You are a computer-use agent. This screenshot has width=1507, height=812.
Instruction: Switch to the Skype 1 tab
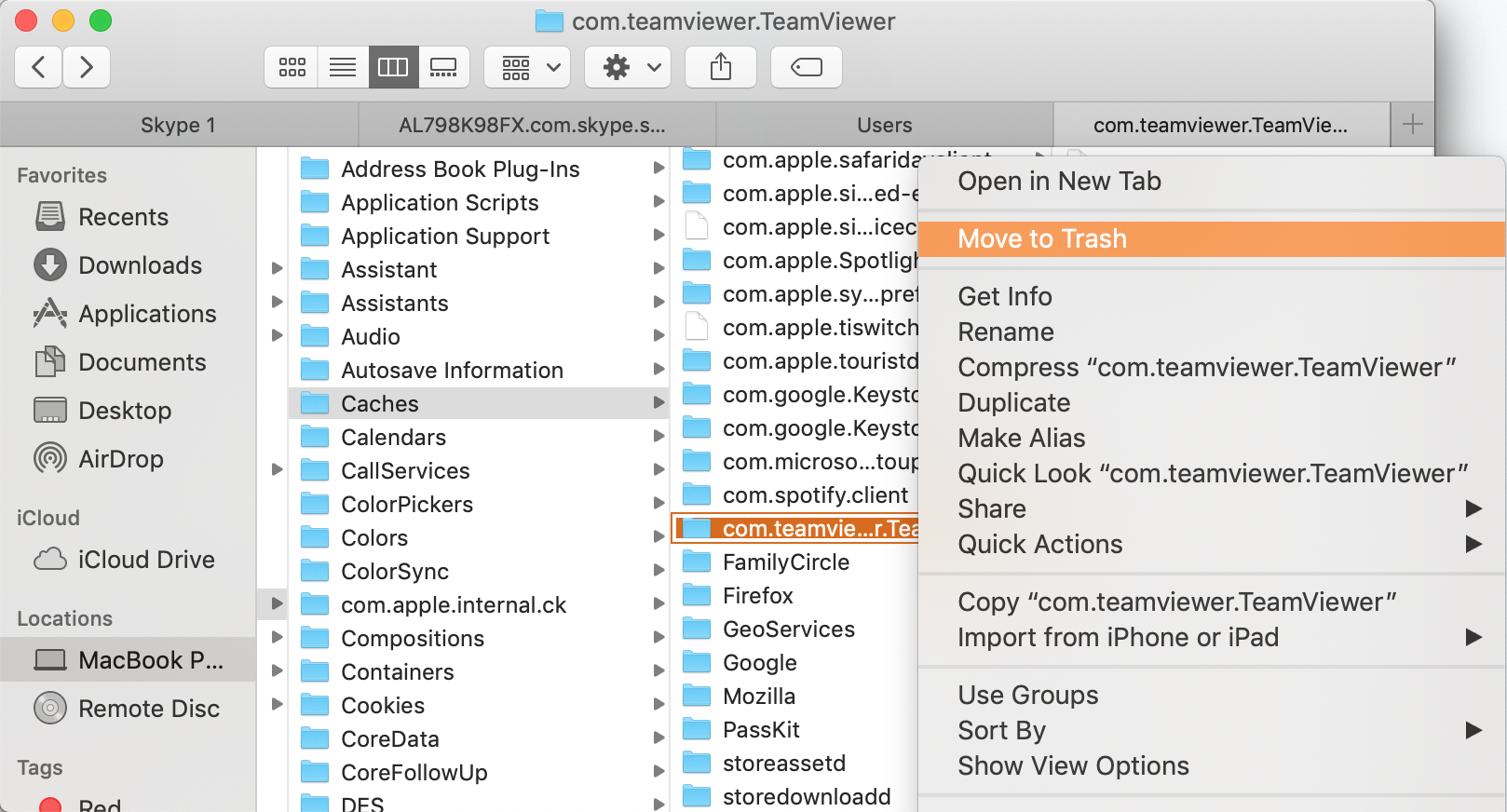pyautogui.click(x=178, y=125)
